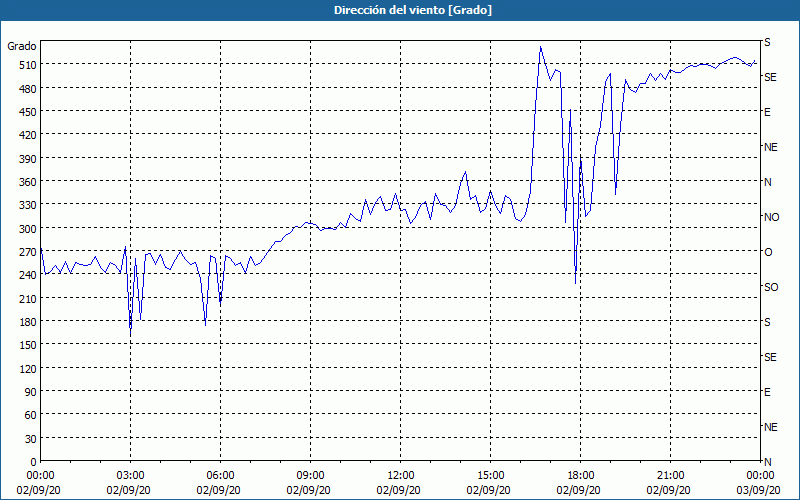Select the 09:00 time label

point(310,476)
